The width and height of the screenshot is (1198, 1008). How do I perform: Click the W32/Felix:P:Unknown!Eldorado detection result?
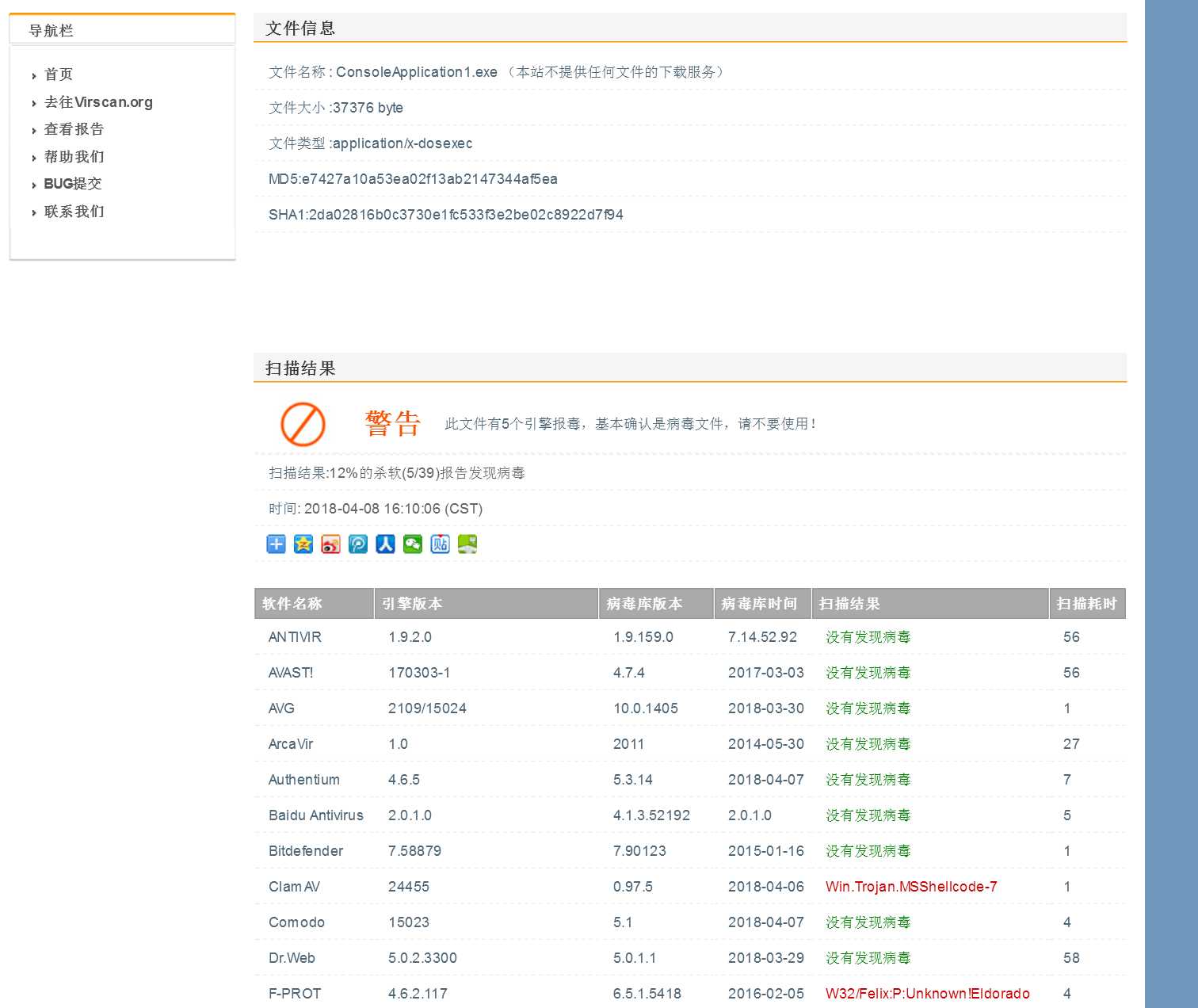coord(928,994)
